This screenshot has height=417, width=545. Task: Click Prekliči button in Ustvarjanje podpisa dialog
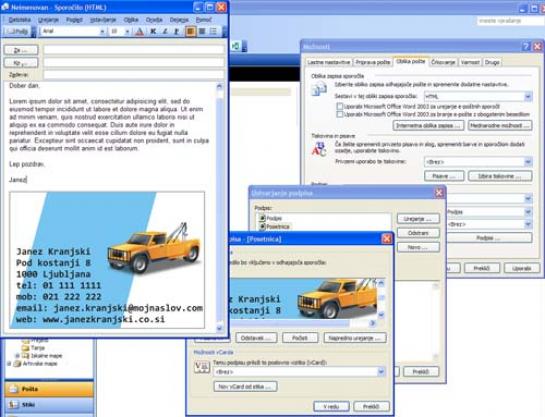[x=421, y=371]
